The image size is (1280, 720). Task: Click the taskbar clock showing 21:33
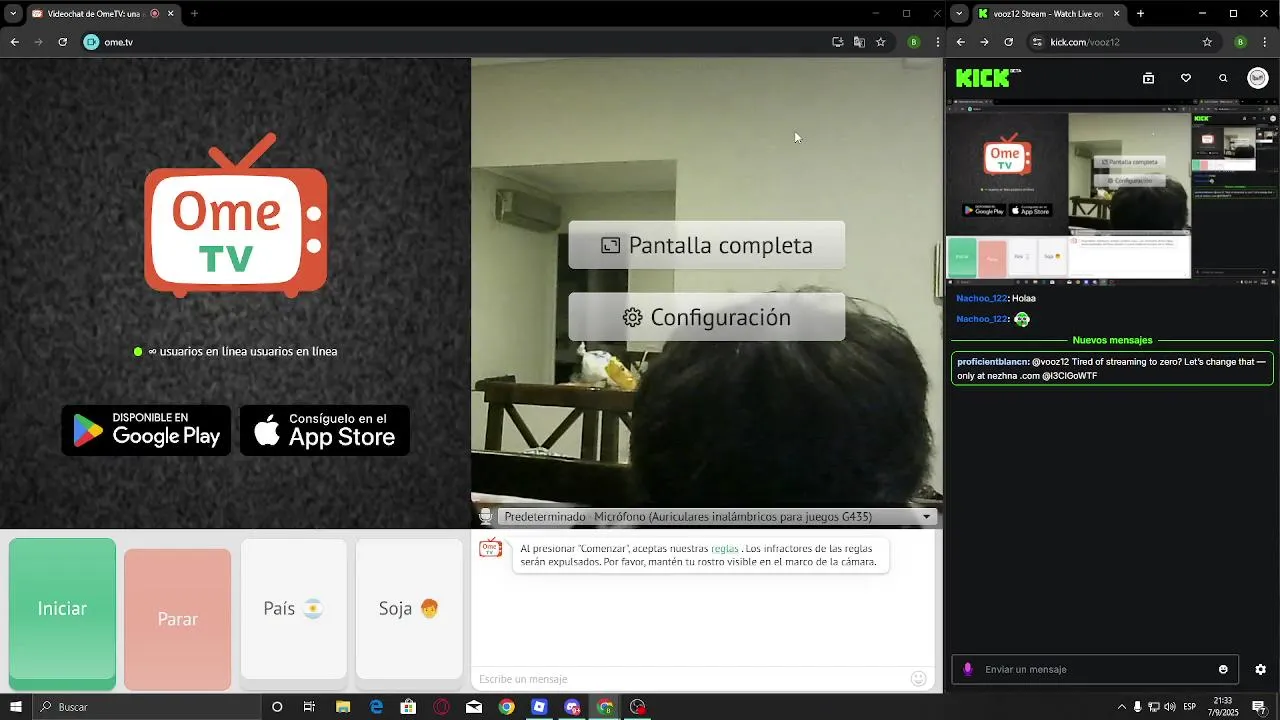tap(1222, 707)
